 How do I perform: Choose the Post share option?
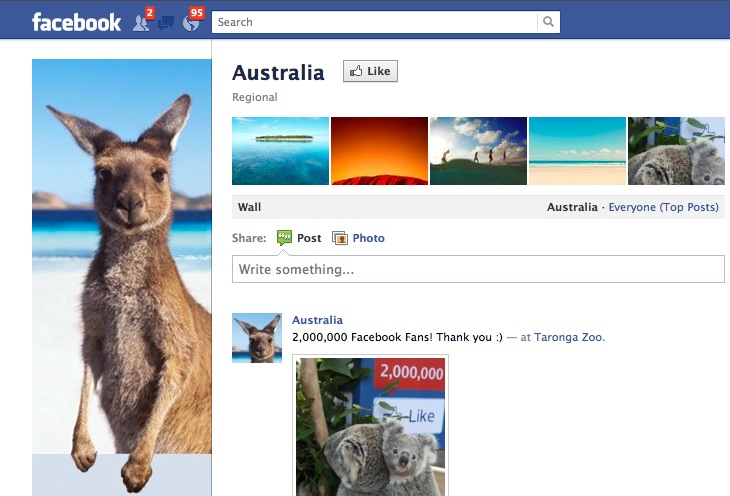click(x=309, y=238)
